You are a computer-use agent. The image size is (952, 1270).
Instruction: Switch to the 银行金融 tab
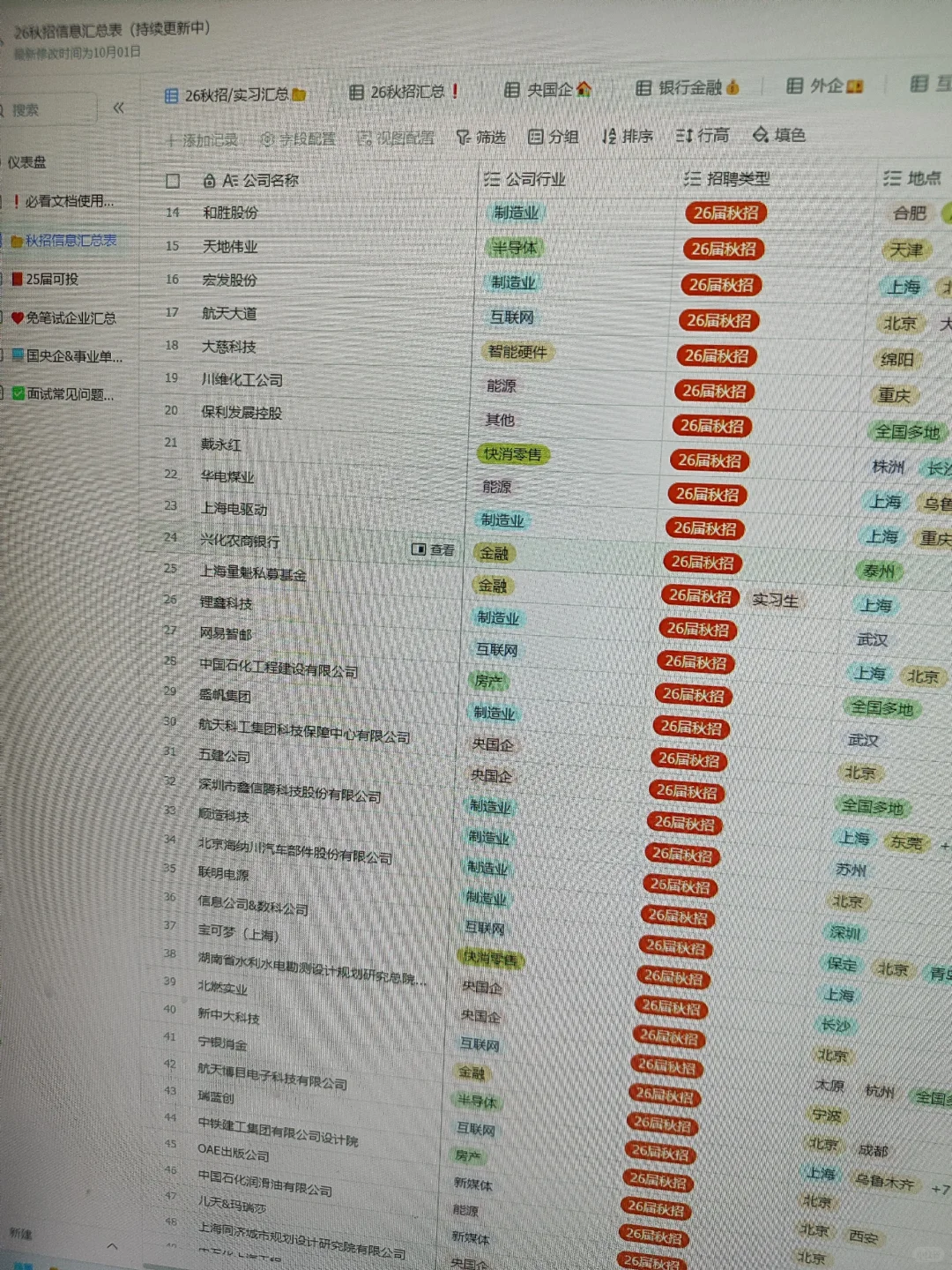(688, 87)
